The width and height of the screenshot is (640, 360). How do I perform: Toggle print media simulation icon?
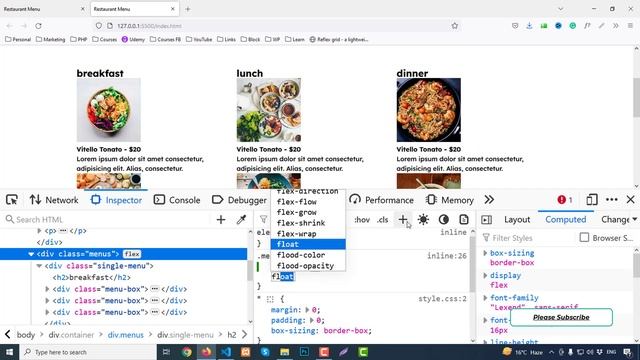tap(464, 220)
